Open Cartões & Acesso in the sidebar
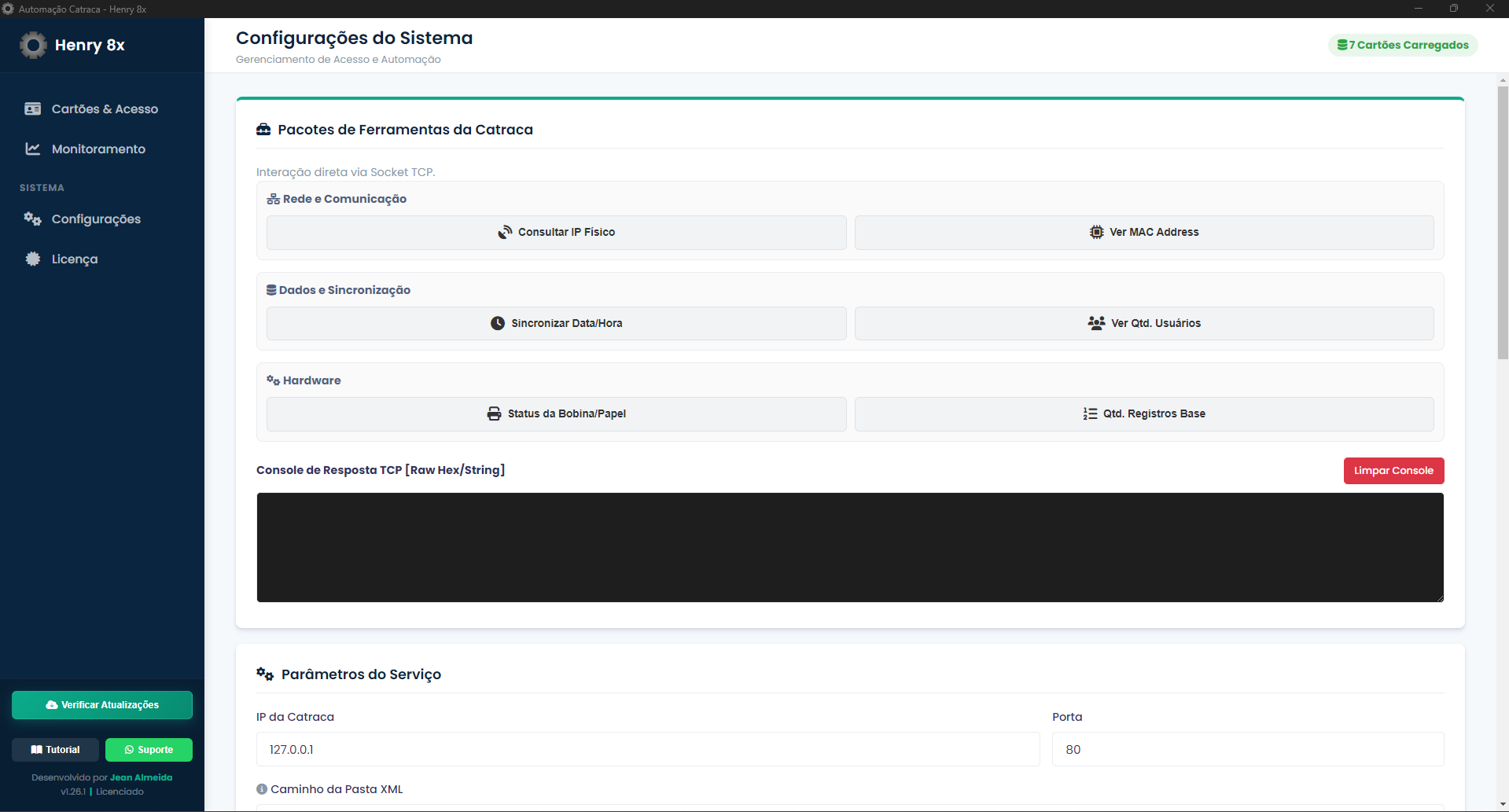The width and height of the screenshot is (1509, 812). pyautogui.click(x=102, y=109)
